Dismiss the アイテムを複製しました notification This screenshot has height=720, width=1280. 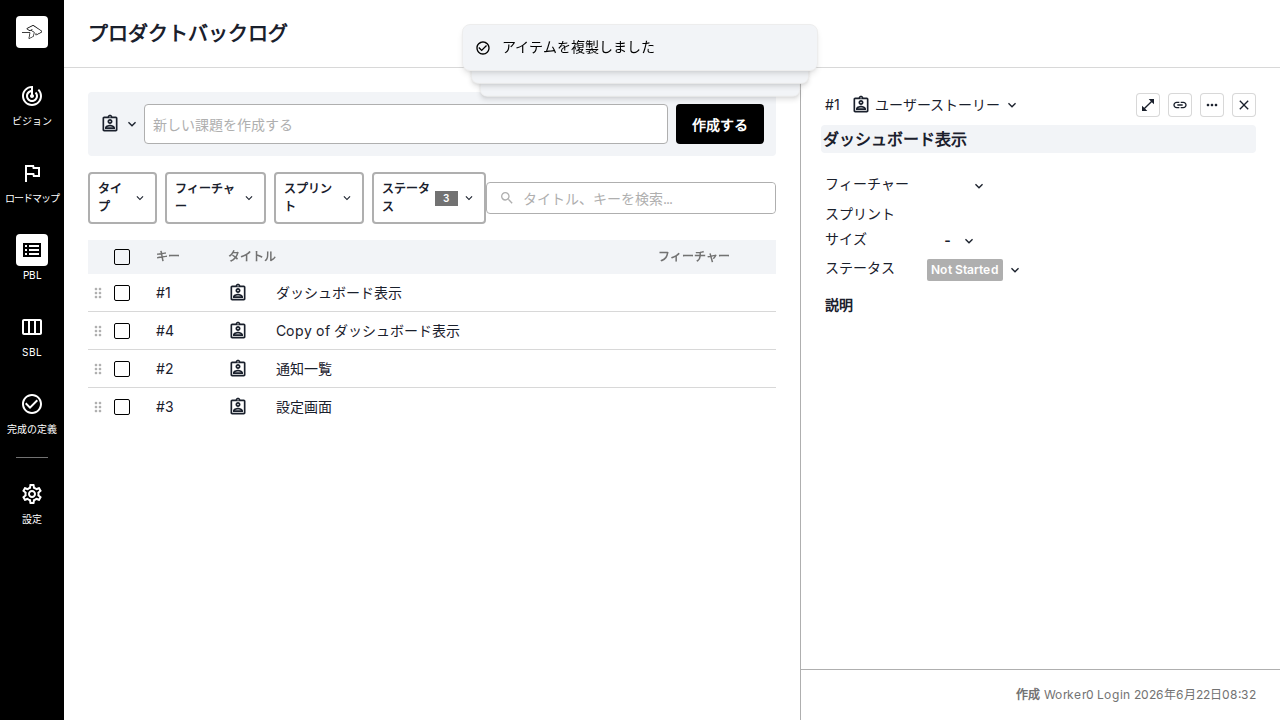640,48
